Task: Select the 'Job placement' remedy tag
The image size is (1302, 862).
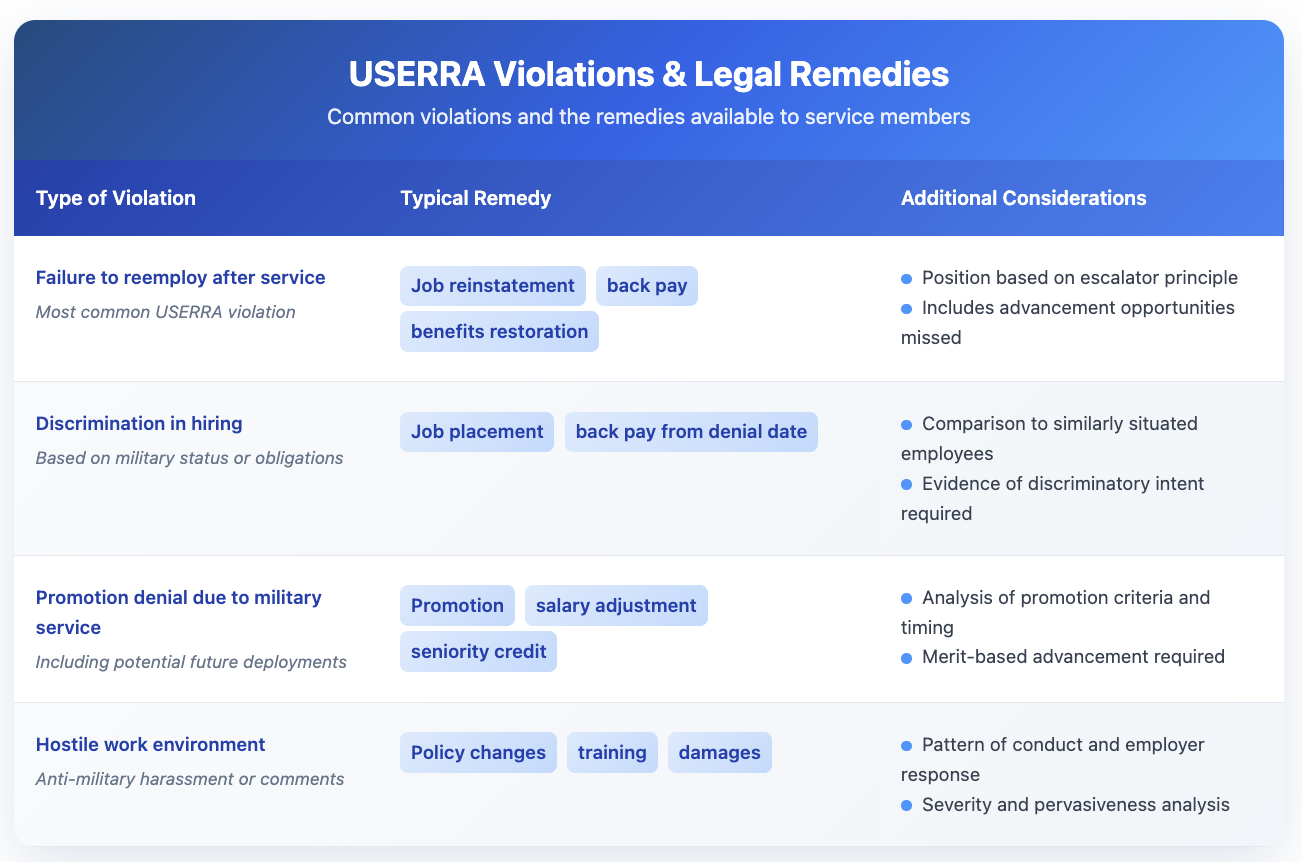Action: 477,432
